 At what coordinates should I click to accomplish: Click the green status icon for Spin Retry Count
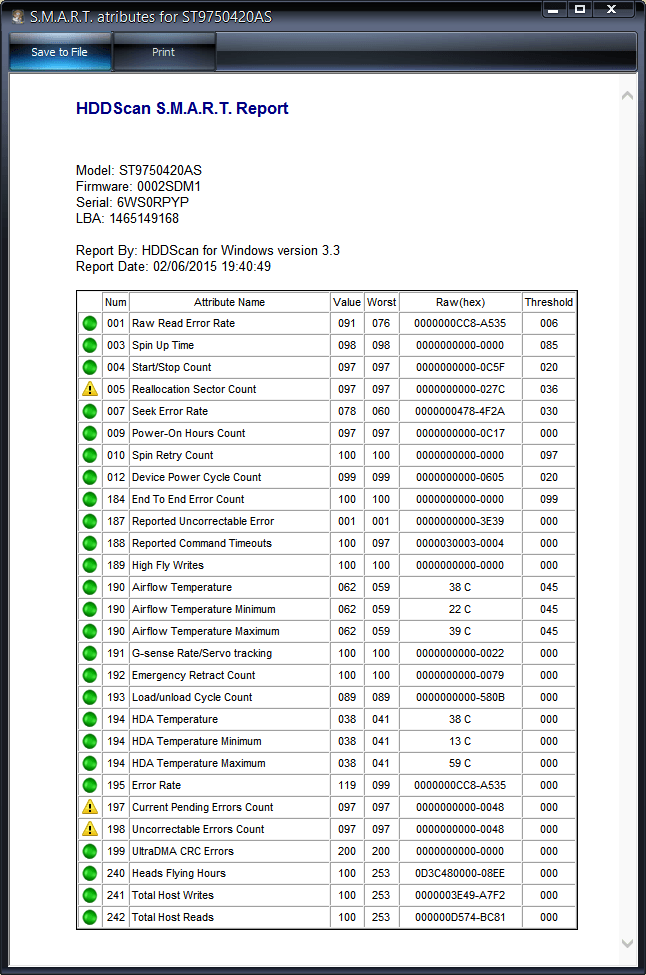pos(90,455)
